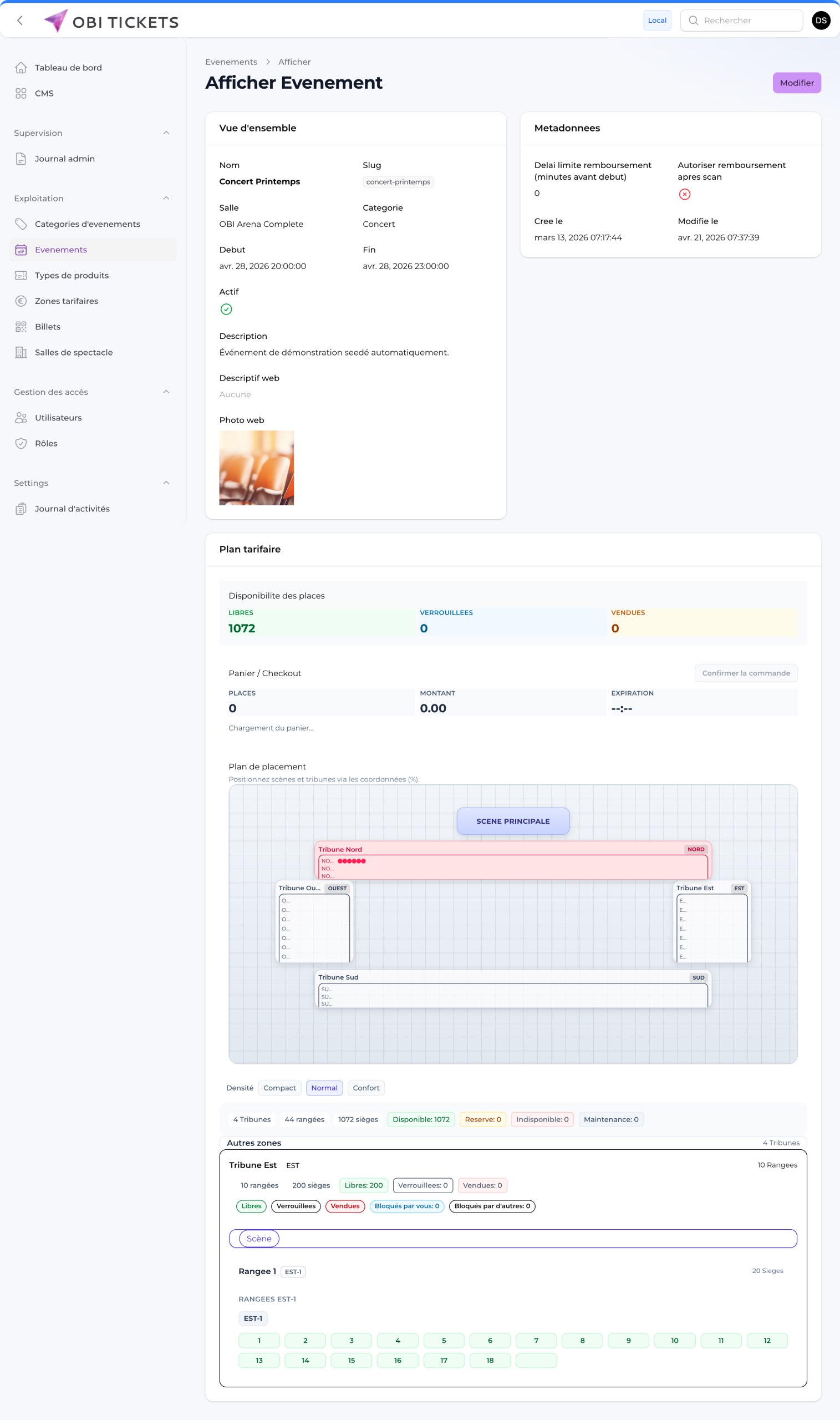Open Tableau de bord page
This screenshot has width=840, height=1420.
click(93, 67)
